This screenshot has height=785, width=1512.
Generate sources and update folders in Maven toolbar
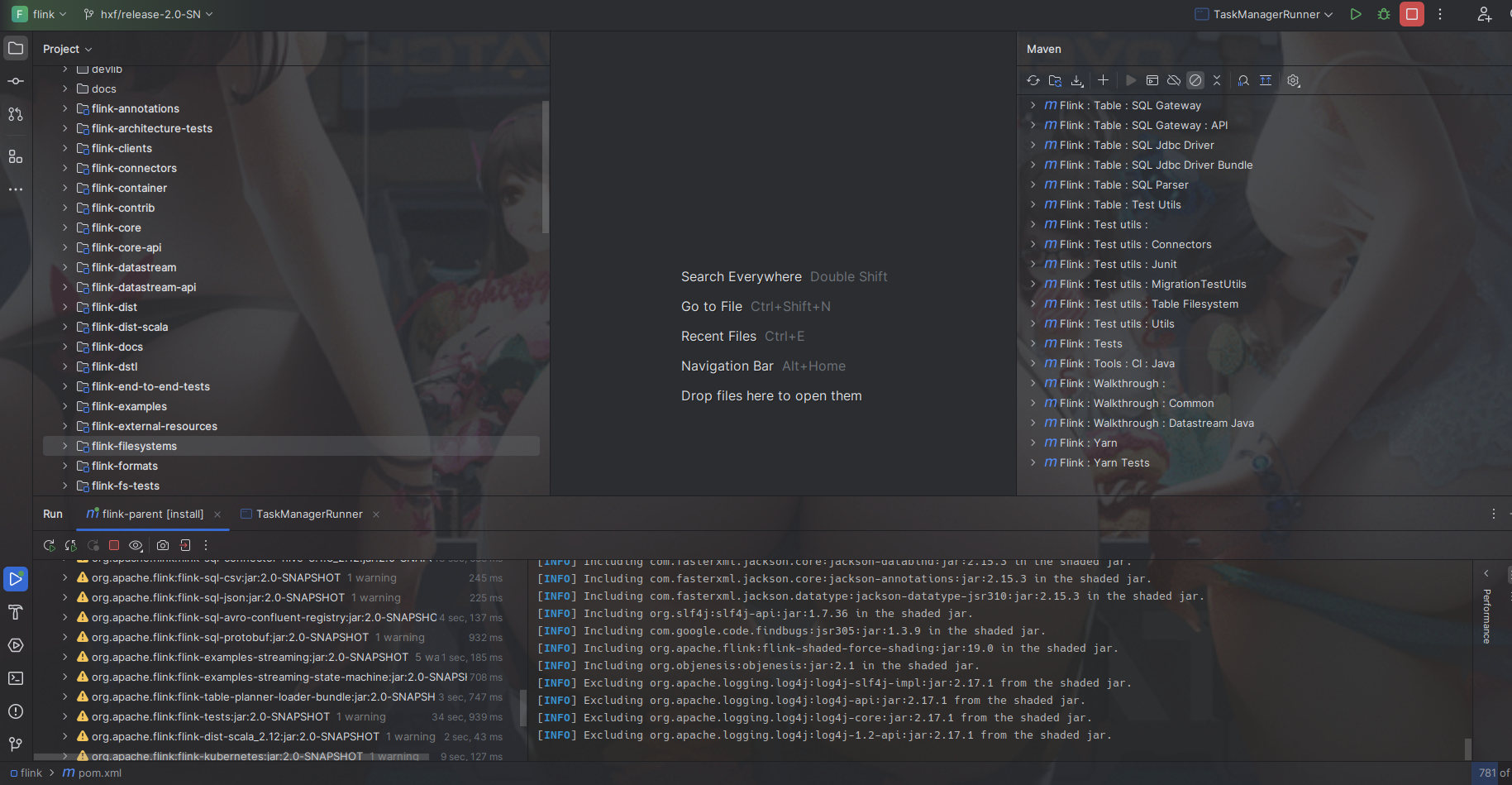tap(1055, 80)
